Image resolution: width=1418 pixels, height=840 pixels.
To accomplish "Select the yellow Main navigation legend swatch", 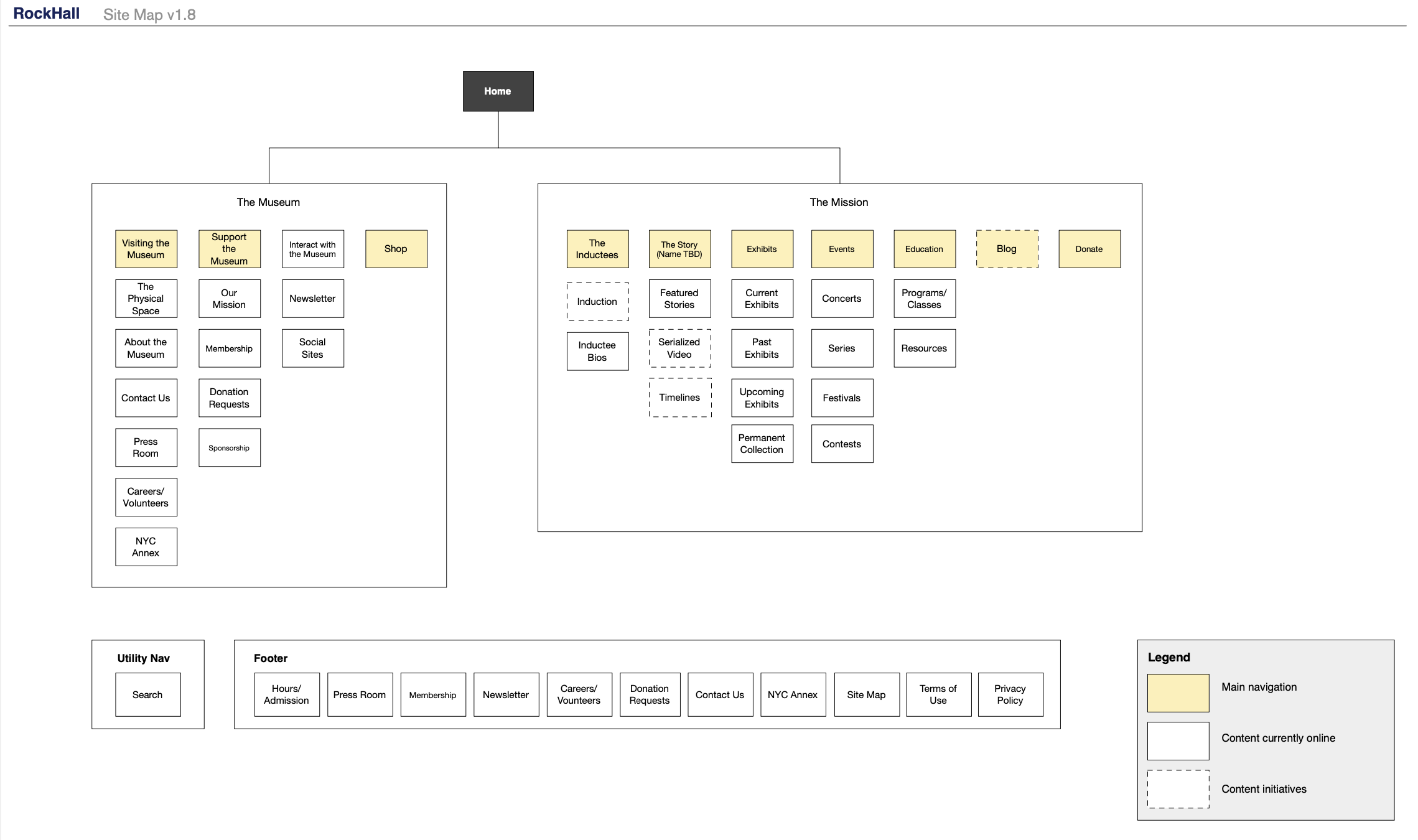I will click(1177, 692).
